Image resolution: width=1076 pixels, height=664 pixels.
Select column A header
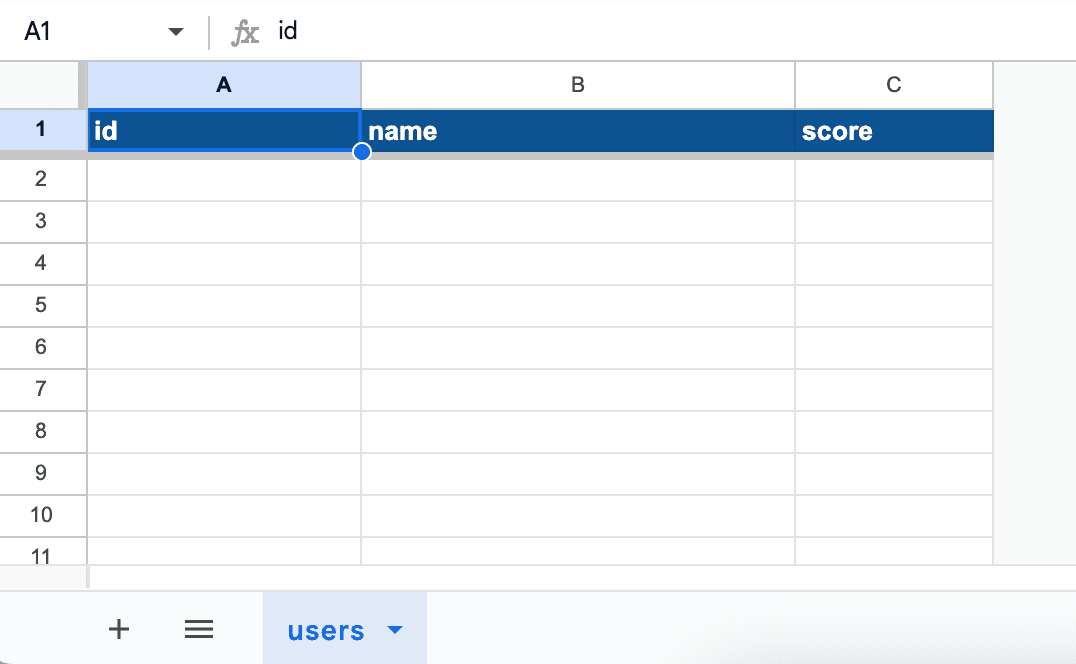pyautogui.click(x=224, y=85)
